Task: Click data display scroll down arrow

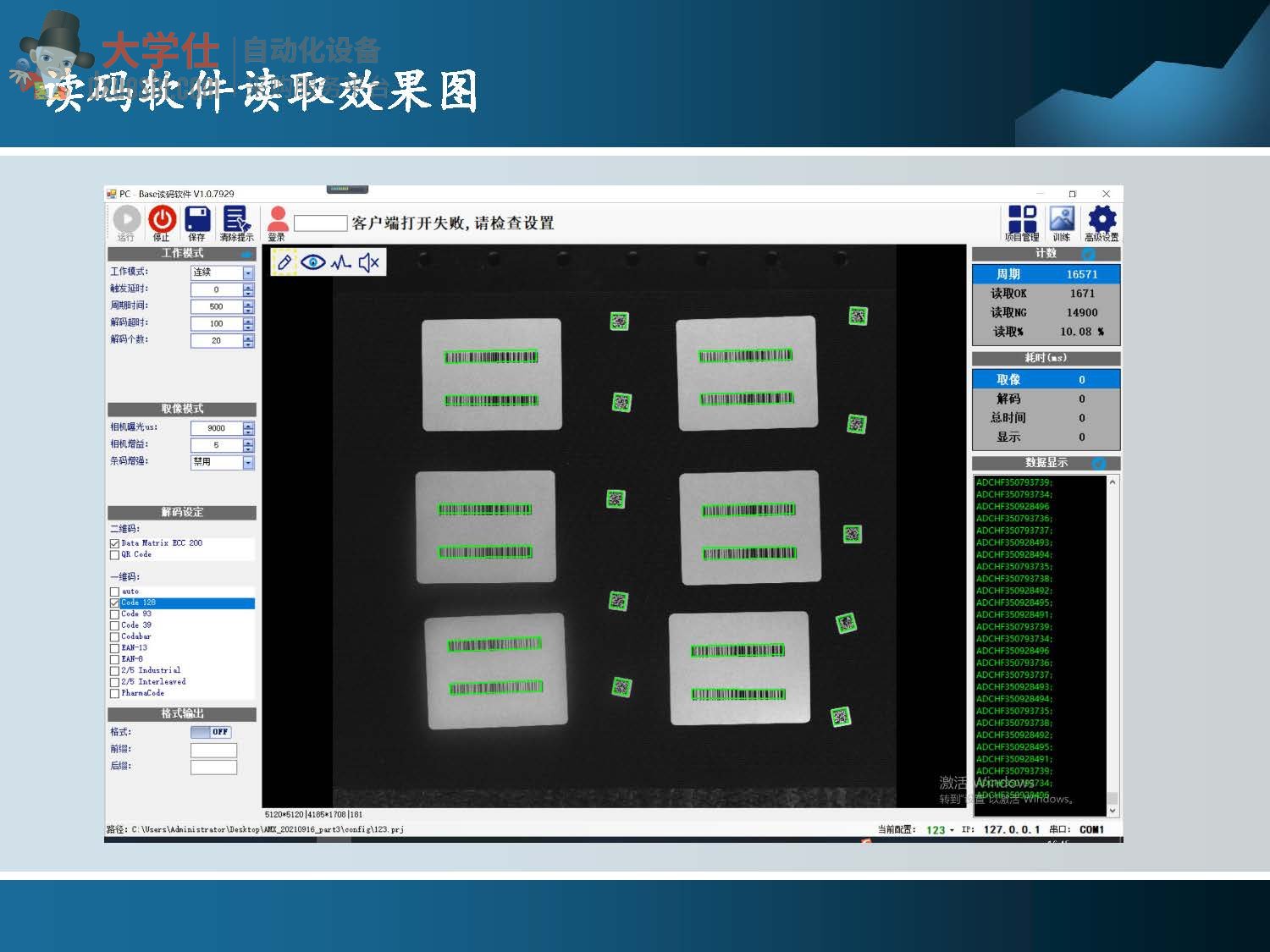Action: point(1113,811)
